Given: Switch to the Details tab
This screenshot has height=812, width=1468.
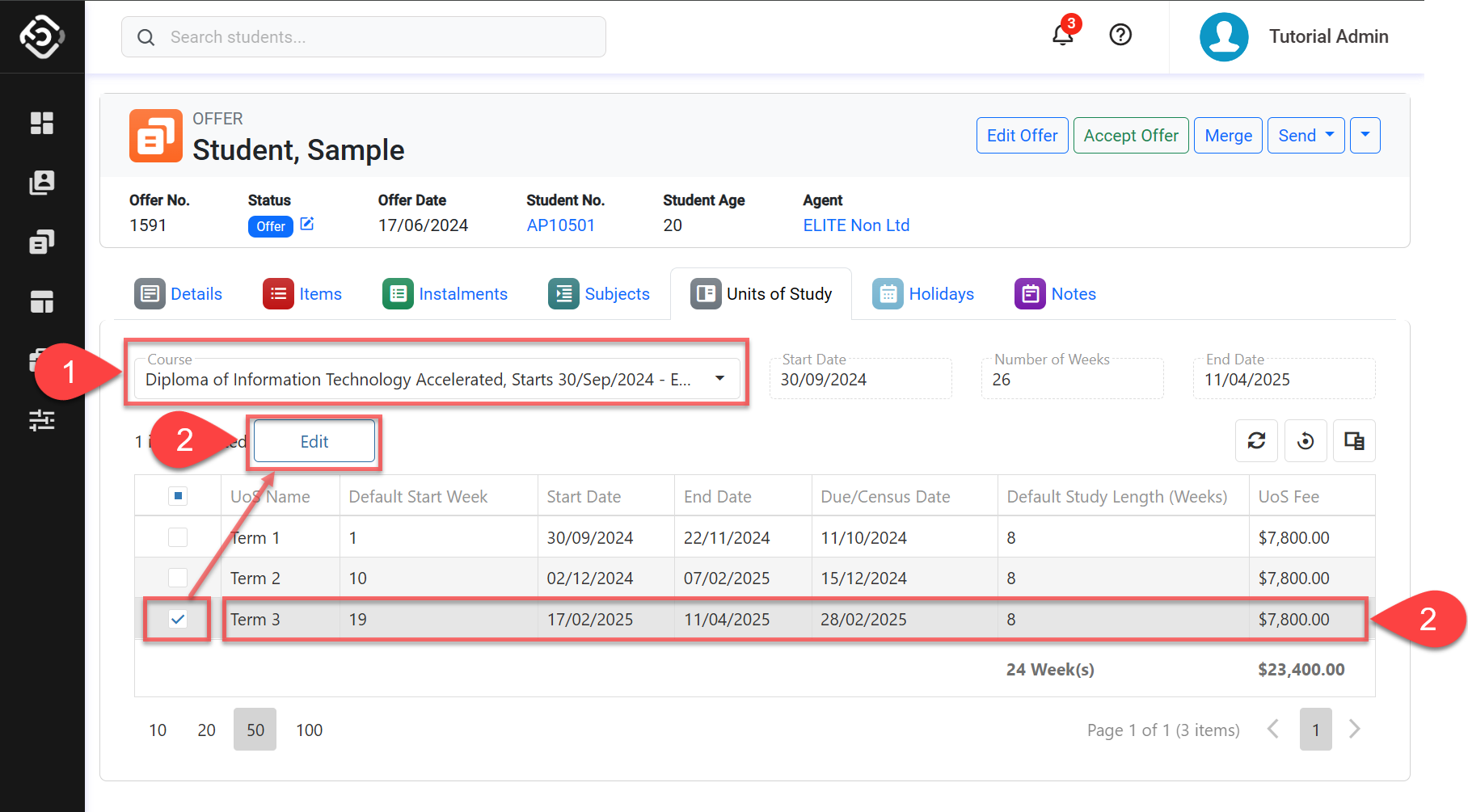Looking at the screenshot, I should (179, 294).
